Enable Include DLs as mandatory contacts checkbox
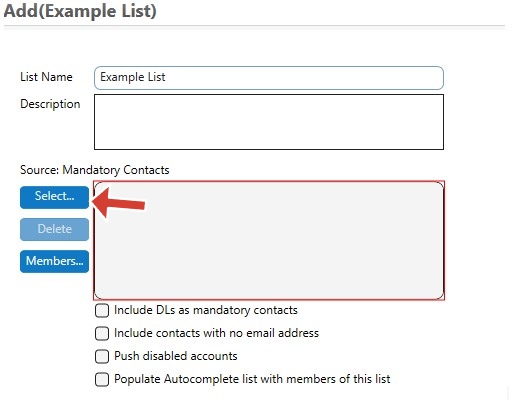Image resolution: width=521 pixels, height=400 pixels. tap(102, 310)
